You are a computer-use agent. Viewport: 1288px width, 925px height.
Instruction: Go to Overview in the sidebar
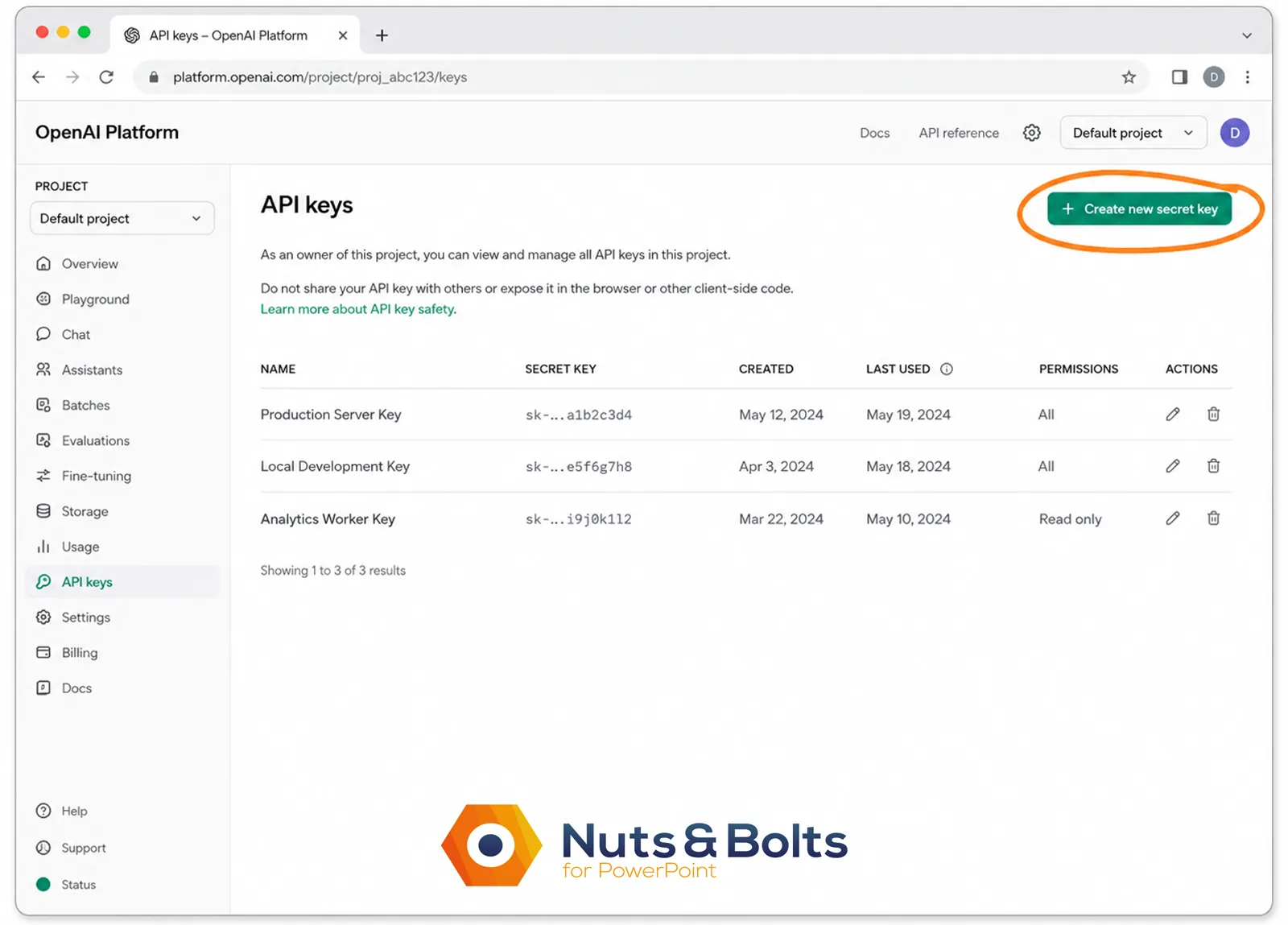[122, 264]
